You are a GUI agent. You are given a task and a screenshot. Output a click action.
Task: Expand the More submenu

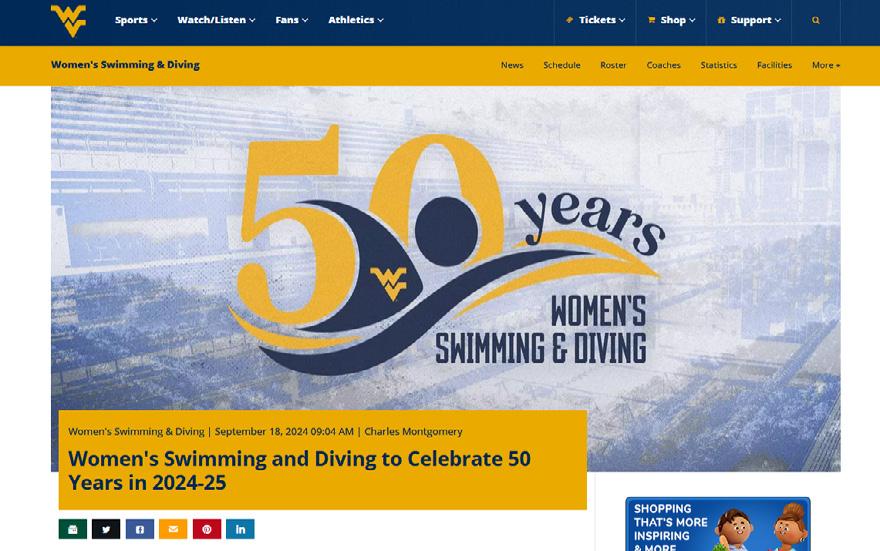click(x=826, y=65)
